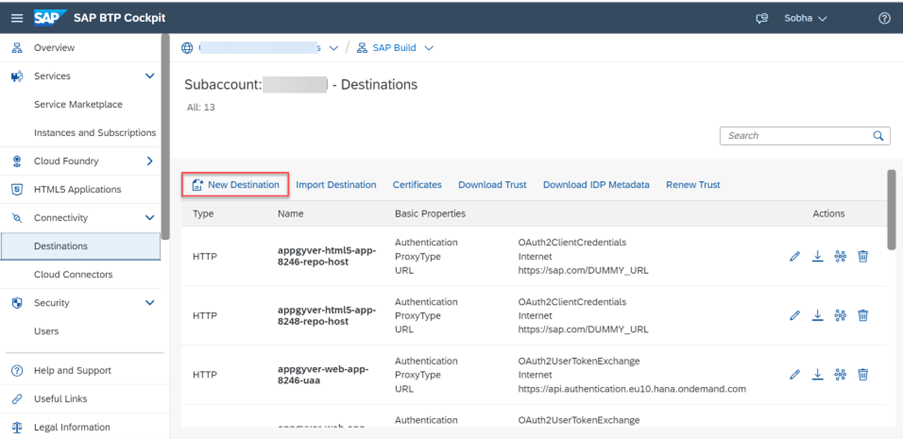Delete appgyver-html5-app-8248-repo-host destination

point(863,315)
